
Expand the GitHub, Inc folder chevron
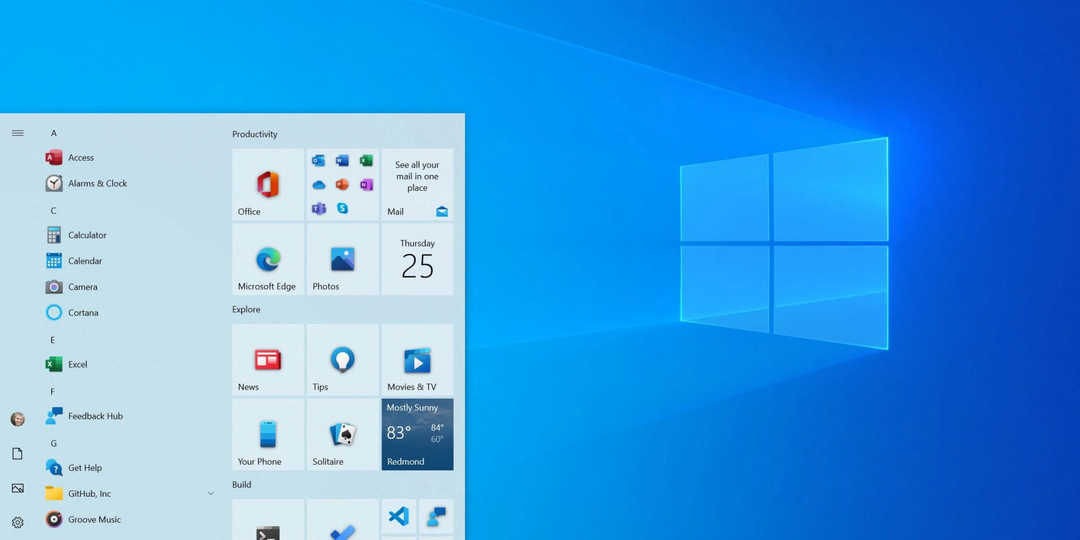click(210, 494)
